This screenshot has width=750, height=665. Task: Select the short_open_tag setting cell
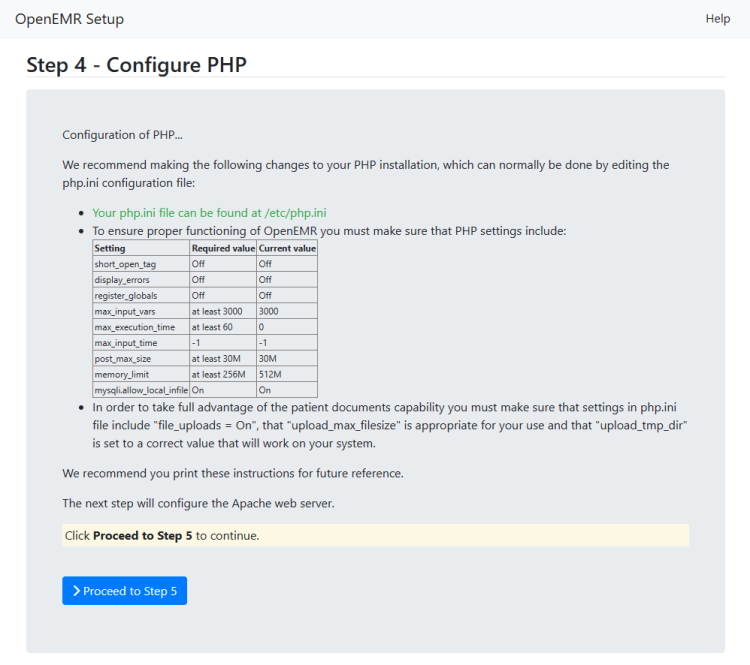[141, 264]
